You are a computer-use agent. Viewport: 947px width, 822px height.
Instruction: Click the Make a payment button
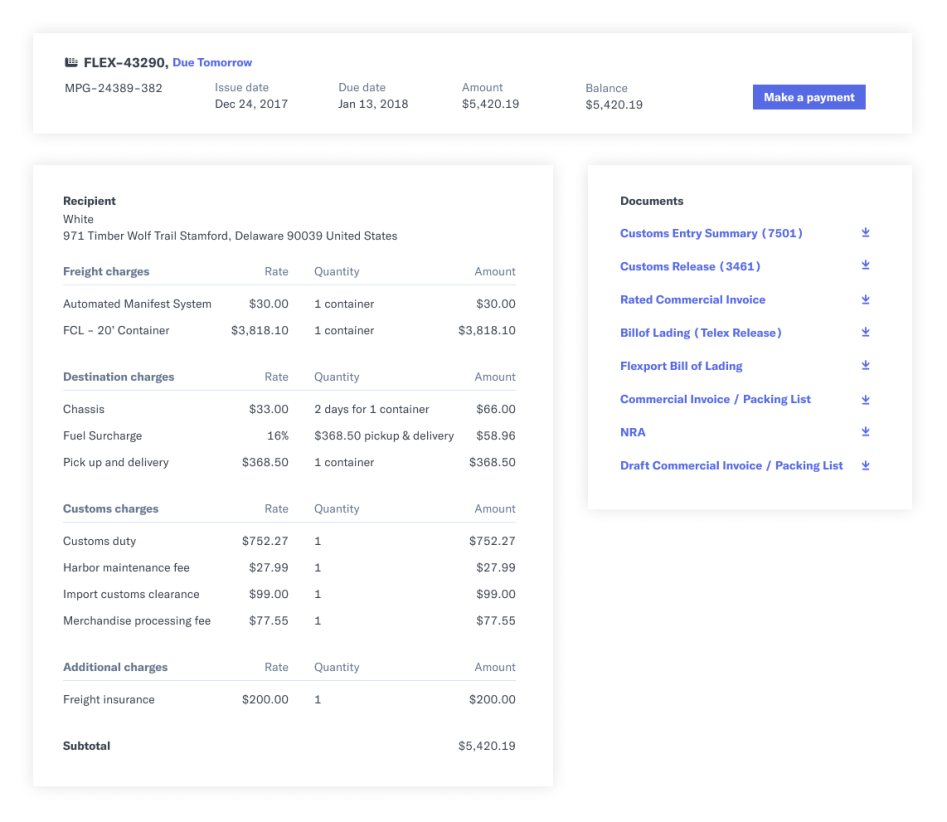pos(808,97)
